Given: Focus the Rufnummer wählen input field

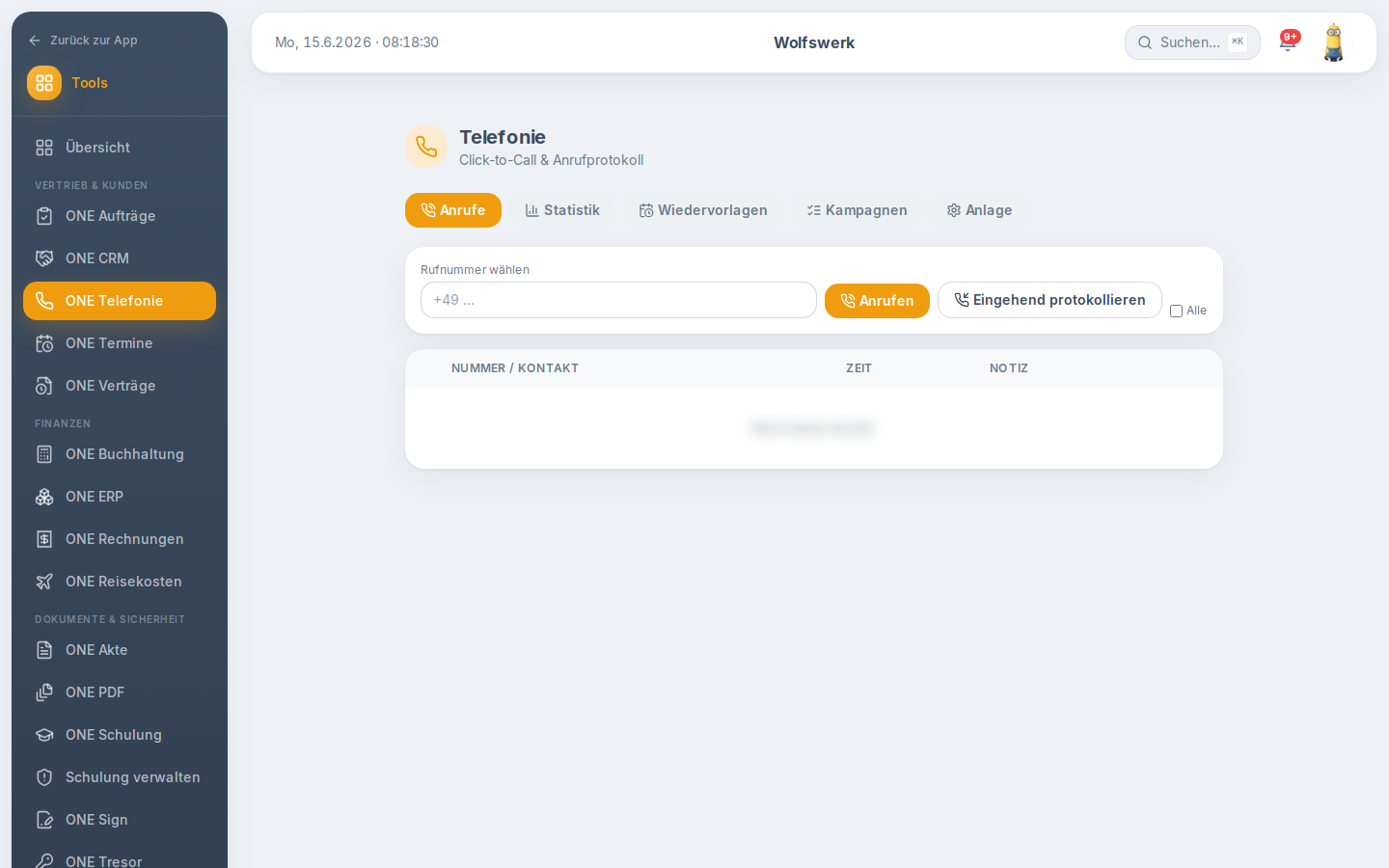Looking at the screenshot, I should pyautogui.click(x=618, y=300).
